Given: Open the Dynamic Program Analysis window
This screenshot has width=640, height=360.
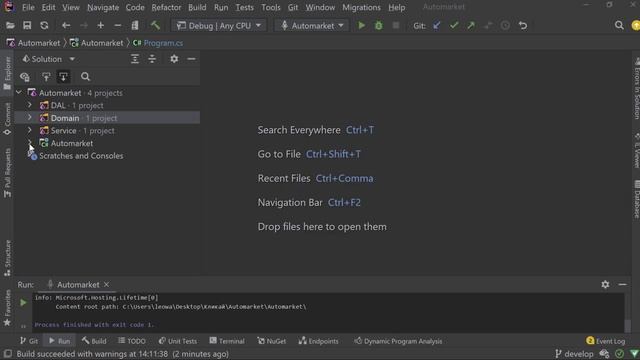Looking at the screenshot, I should 398,341.
